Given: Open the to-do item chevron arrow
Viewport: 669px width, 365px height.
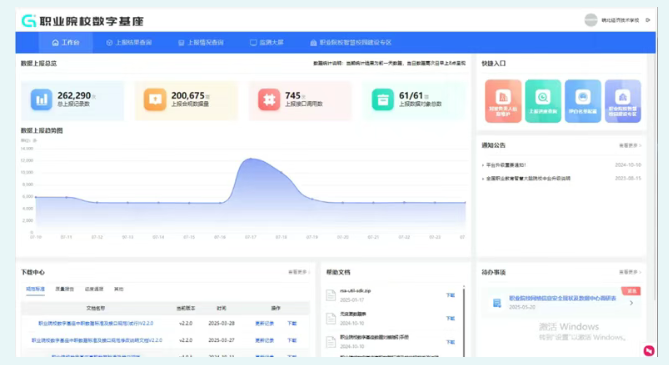Looking at the screenshot, I should 631,303.
